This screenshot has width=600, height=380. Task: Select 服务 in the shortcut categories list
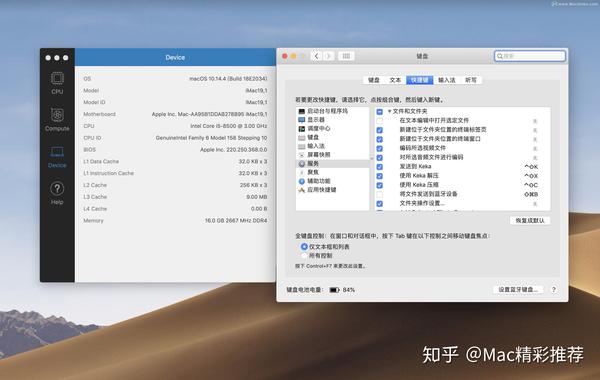333,164
